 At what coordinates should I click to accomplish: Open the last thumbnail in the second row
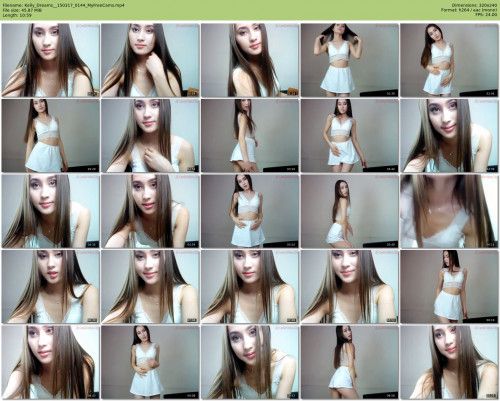(449, 135)
